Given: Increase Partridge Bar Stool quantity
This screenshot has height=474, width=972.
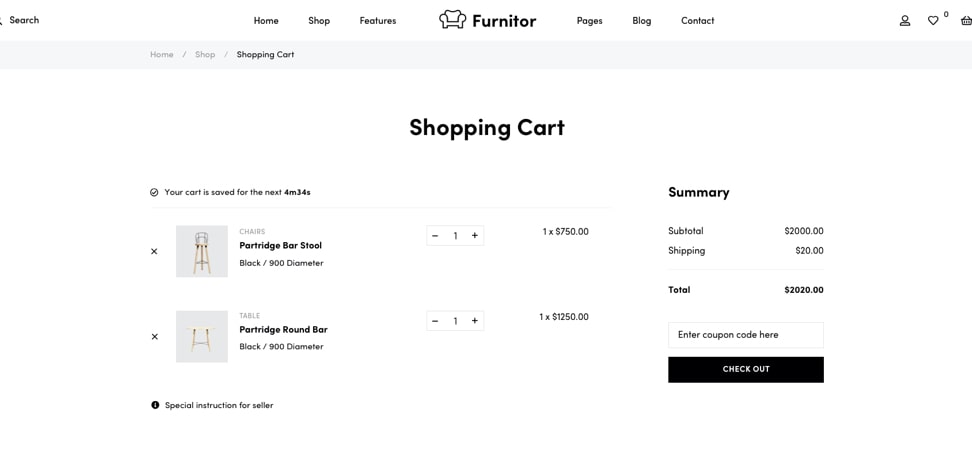Looking at the screenshot, I should [475, 236].
